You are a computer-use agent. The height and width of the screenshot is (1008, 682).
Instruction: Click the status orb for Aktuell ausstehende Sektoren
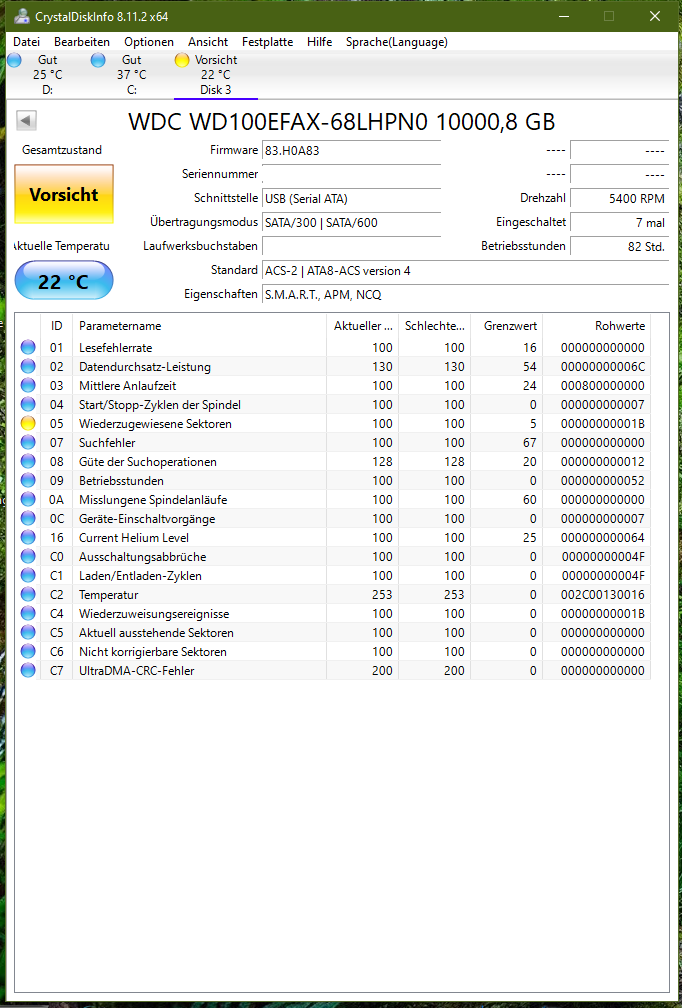pyautogui.click(x=28, y=633)
